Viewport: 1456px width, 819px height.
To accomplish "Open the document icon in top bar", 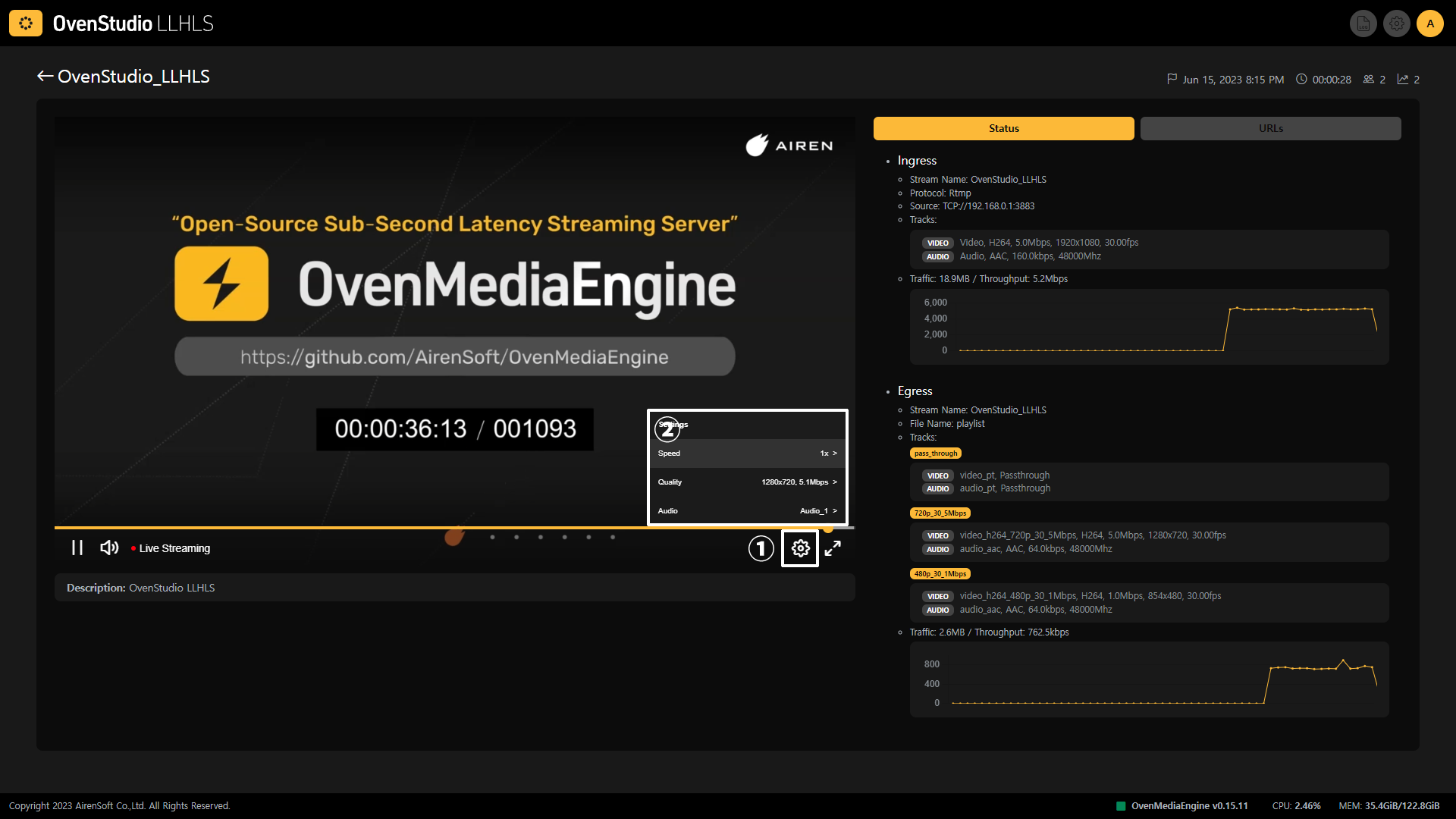I will (1363, 24).
